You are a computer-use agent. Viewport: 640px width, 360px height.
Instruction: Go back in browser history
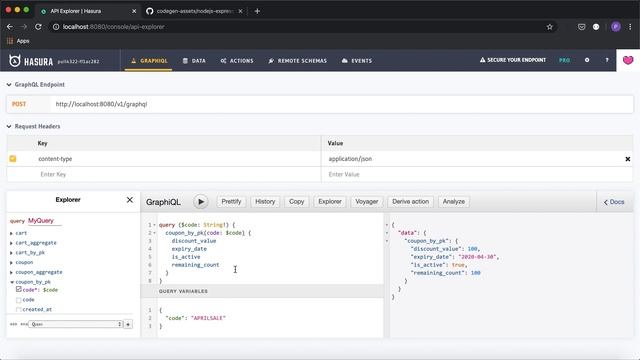pos(10,27)
